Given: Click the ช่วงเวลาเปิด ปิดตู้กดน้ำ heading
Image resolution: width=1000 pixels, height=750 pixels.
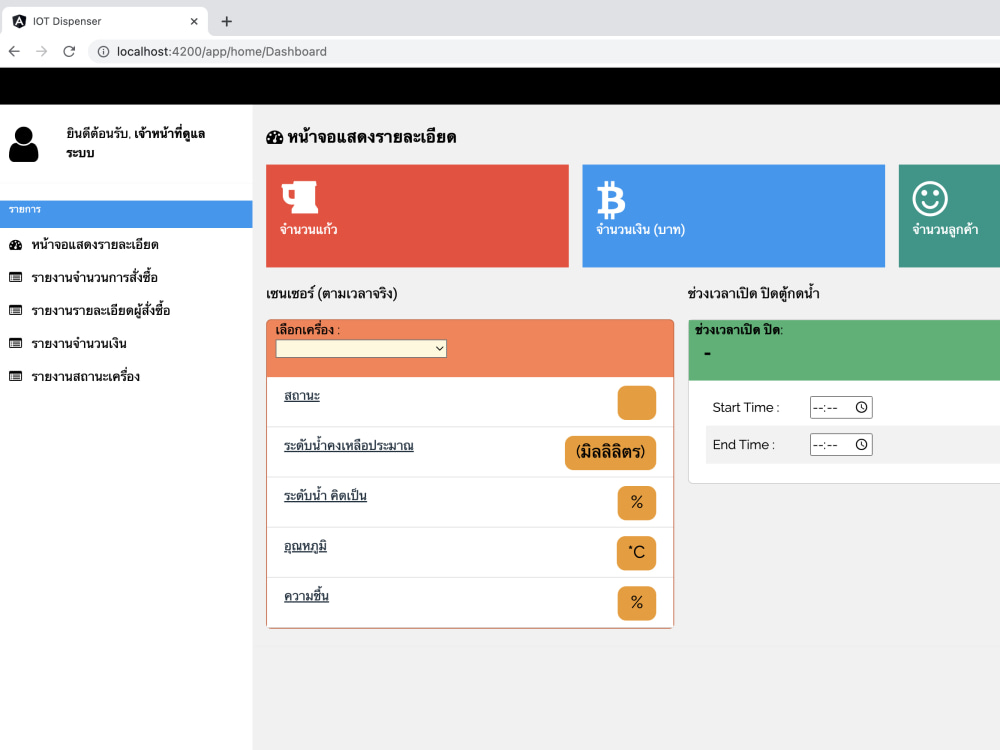Looking at the screenshot, I should (x=753, y=294).
